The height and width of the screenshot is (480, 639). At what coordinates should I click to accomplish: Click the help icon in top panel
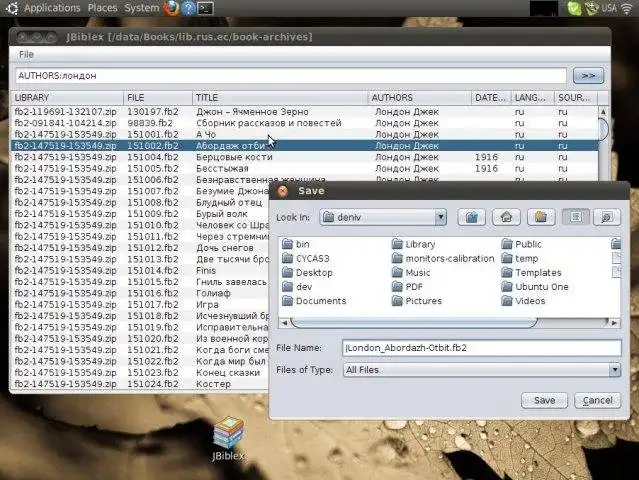(188, 8)
